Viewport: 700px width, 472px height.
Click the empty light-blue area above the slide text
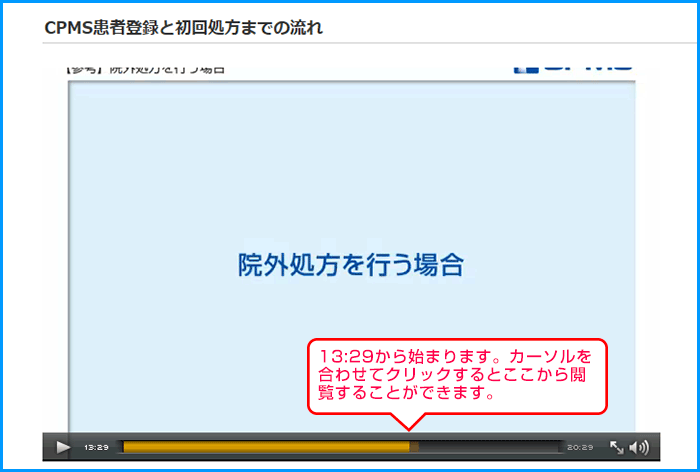tap(350, 160)
